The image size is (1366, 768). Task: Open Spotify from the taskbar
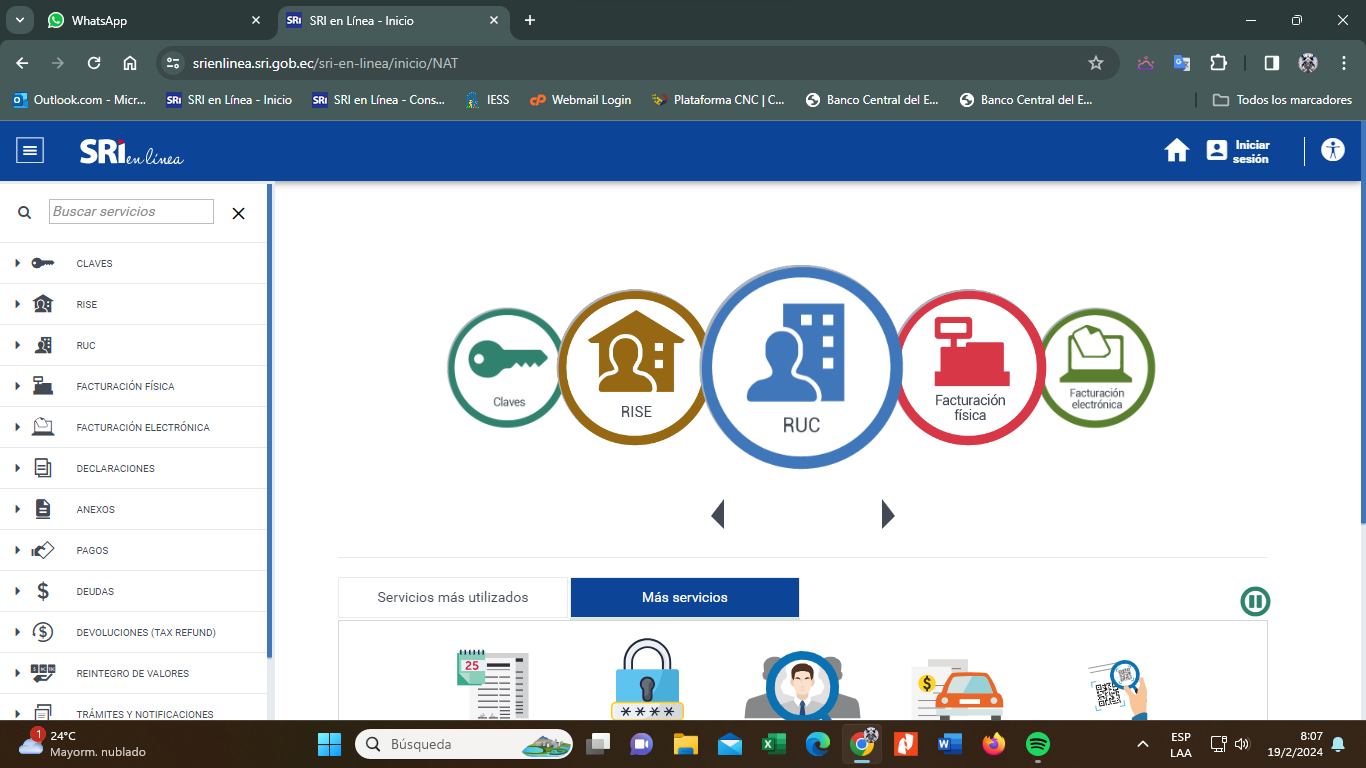tap(1037, 745)
